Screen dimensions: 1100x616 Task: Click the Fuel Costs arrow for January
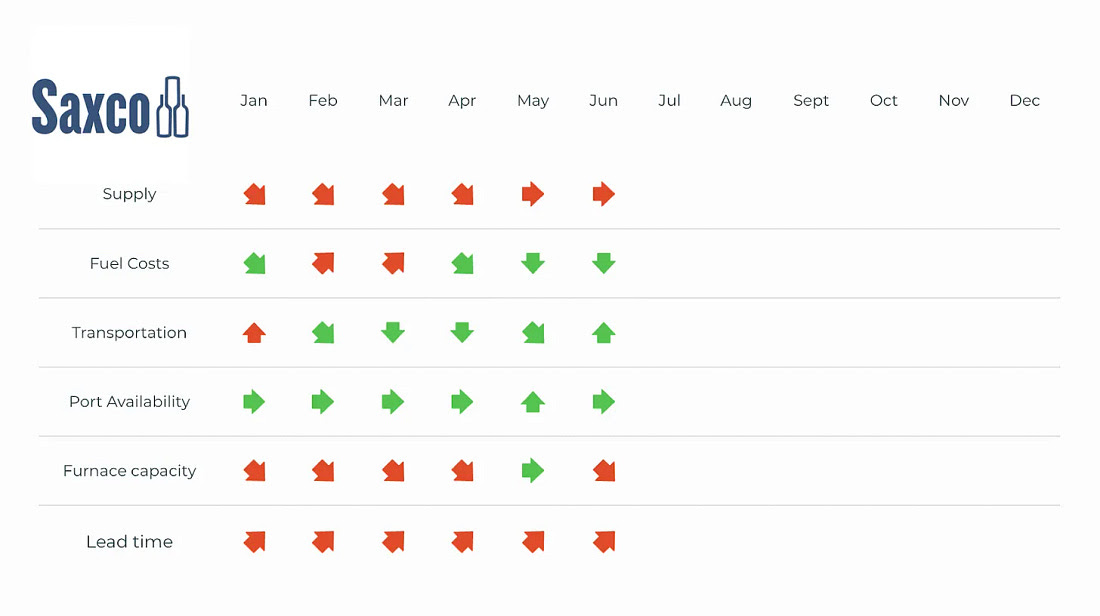tap(254, 264)
